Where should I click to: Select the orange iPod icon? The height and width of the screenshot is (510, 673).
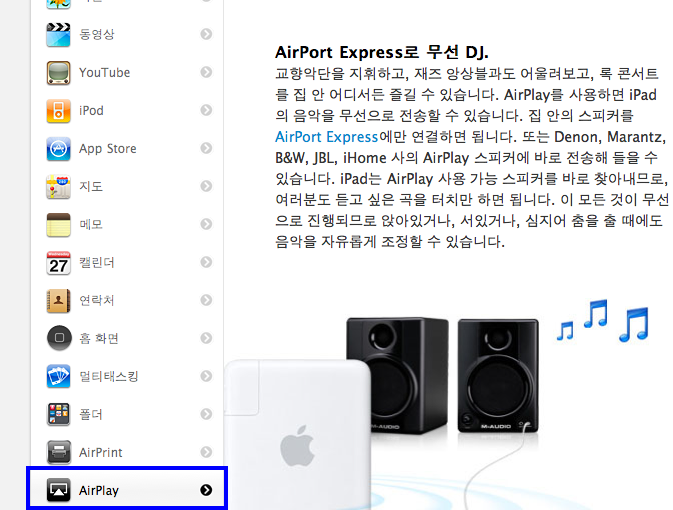[58, 110]
